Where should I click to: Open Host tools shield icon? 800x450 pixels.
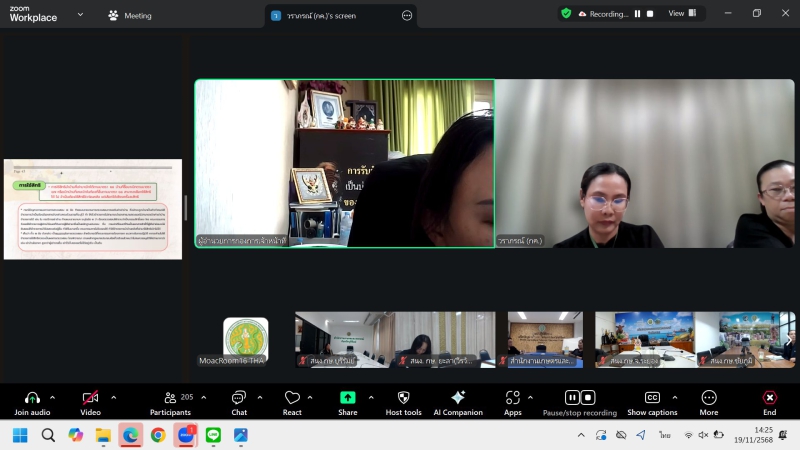point(403,398)
